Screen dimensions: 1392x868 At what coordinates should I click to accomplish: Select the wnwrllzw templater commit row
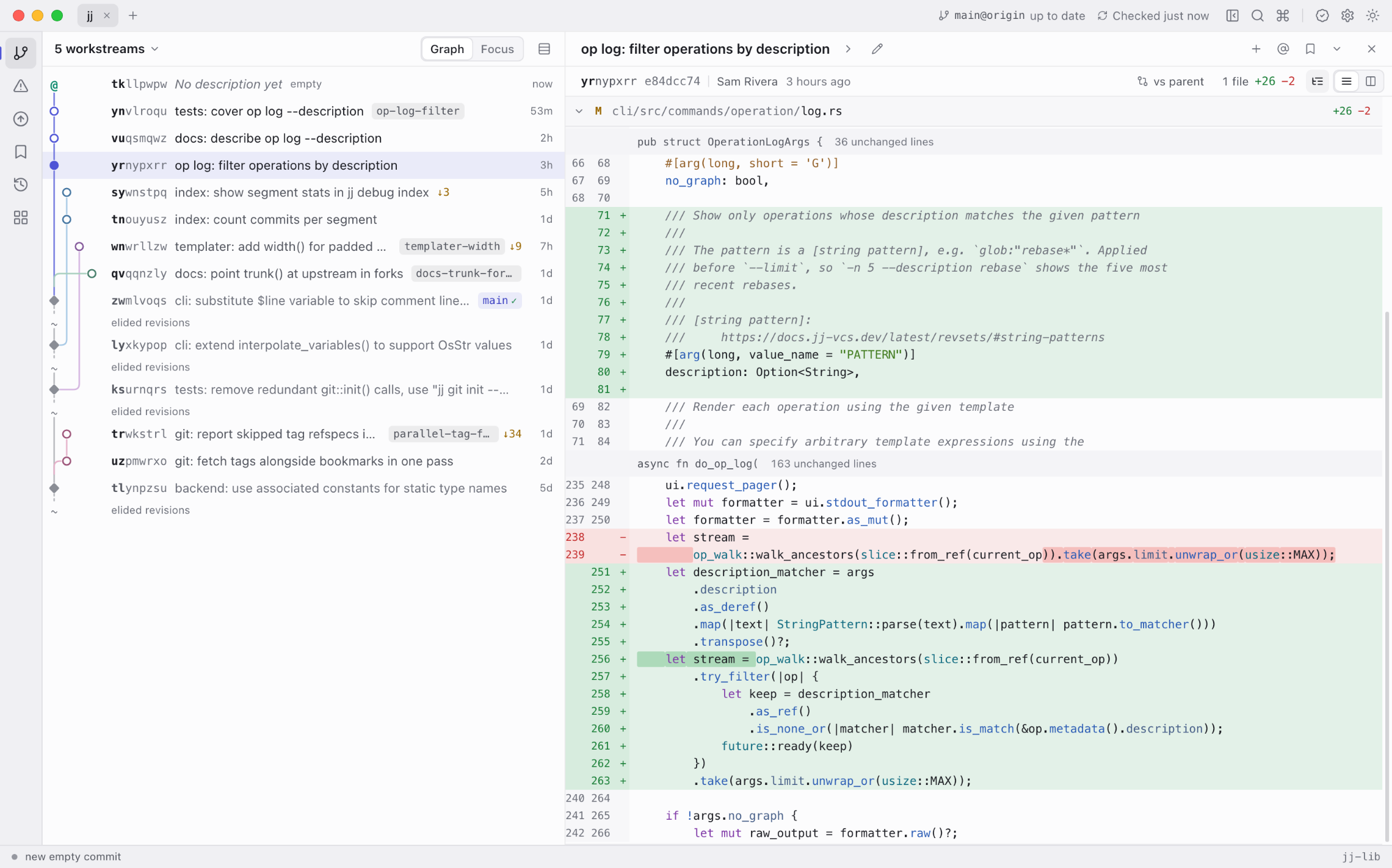(303, 247)
